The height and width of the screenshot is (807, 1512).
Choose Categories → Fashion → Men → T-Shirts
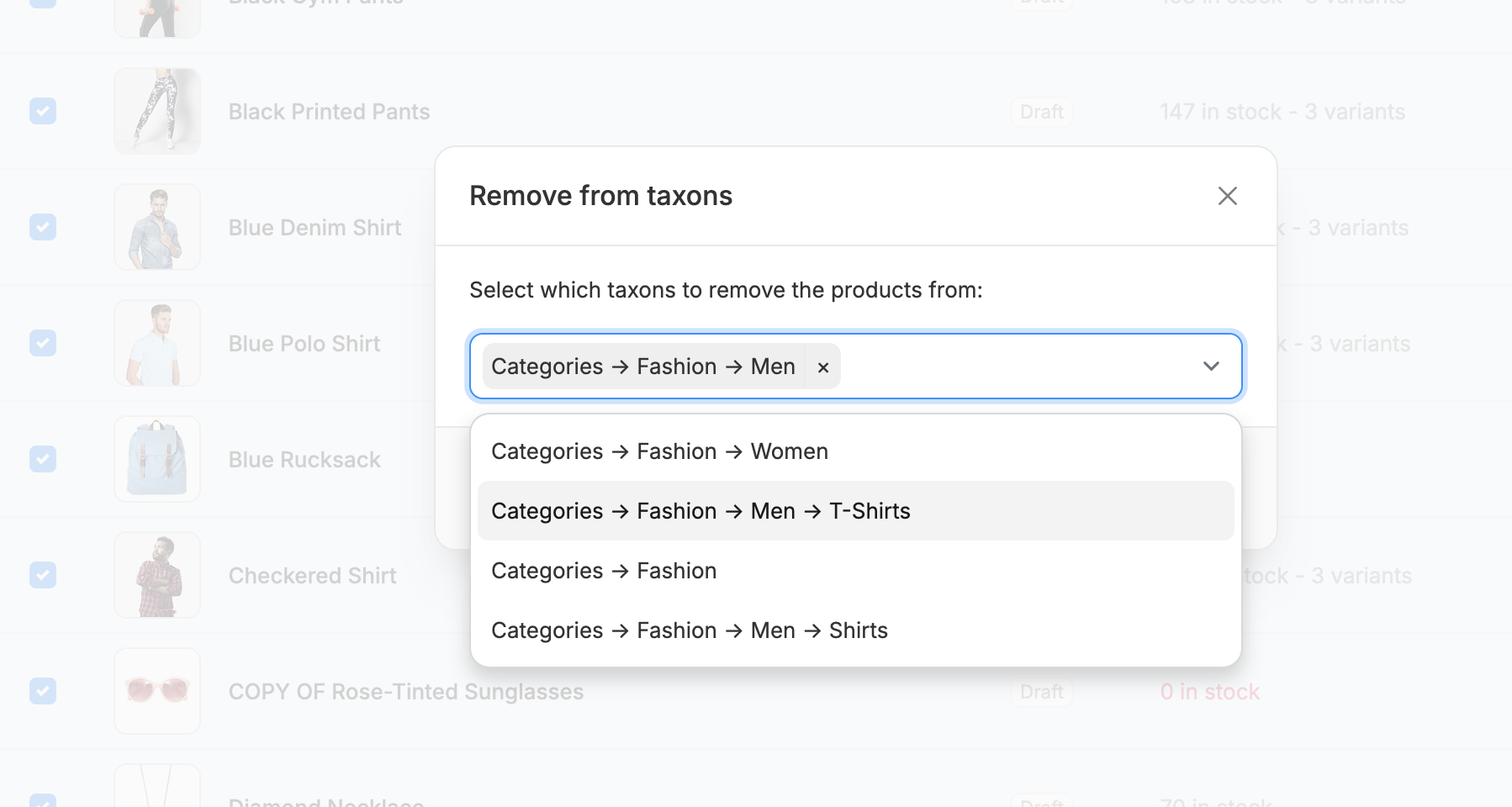[700, 511]
